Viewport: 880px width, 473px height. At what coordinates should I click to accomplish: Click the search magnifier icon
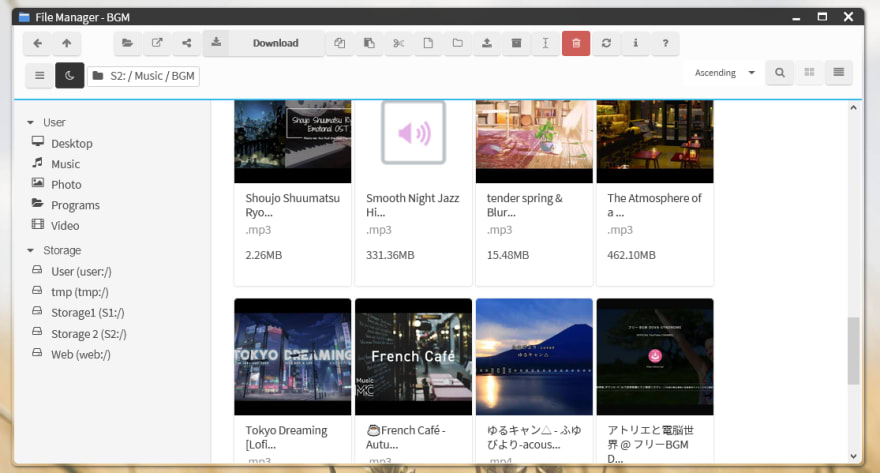(x=780, y=73)
